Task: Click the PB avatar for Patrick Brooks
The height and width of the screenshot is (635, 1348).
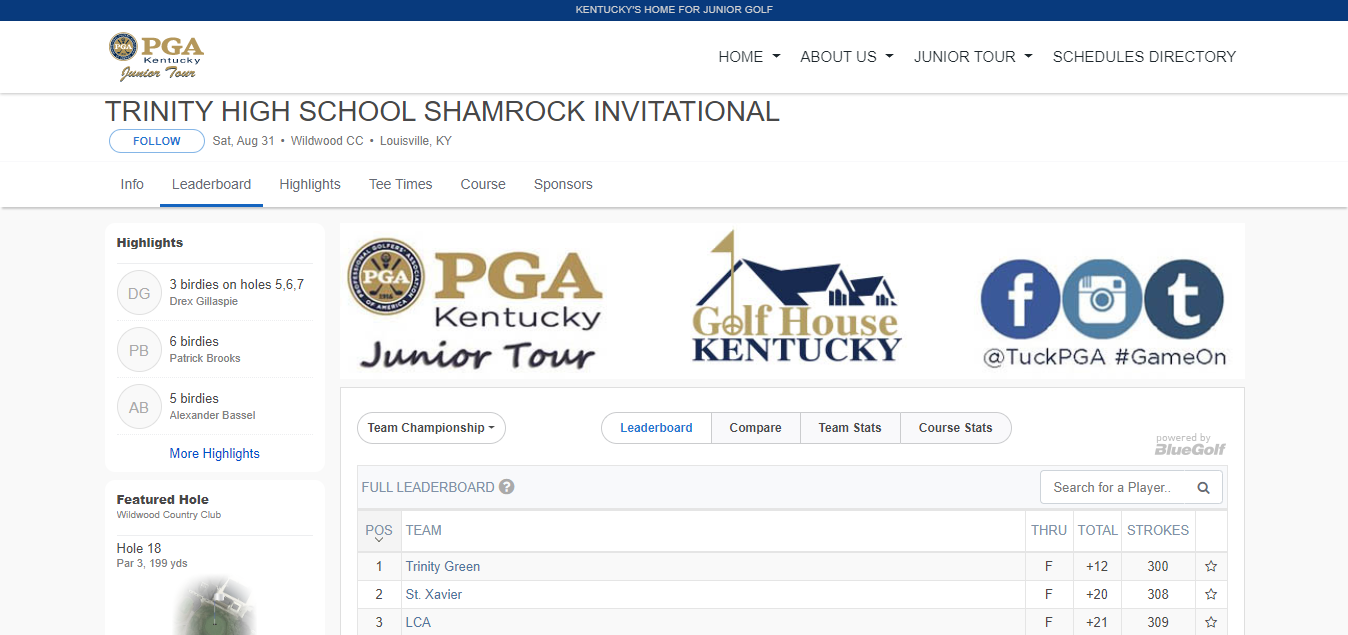Action: 139,350
